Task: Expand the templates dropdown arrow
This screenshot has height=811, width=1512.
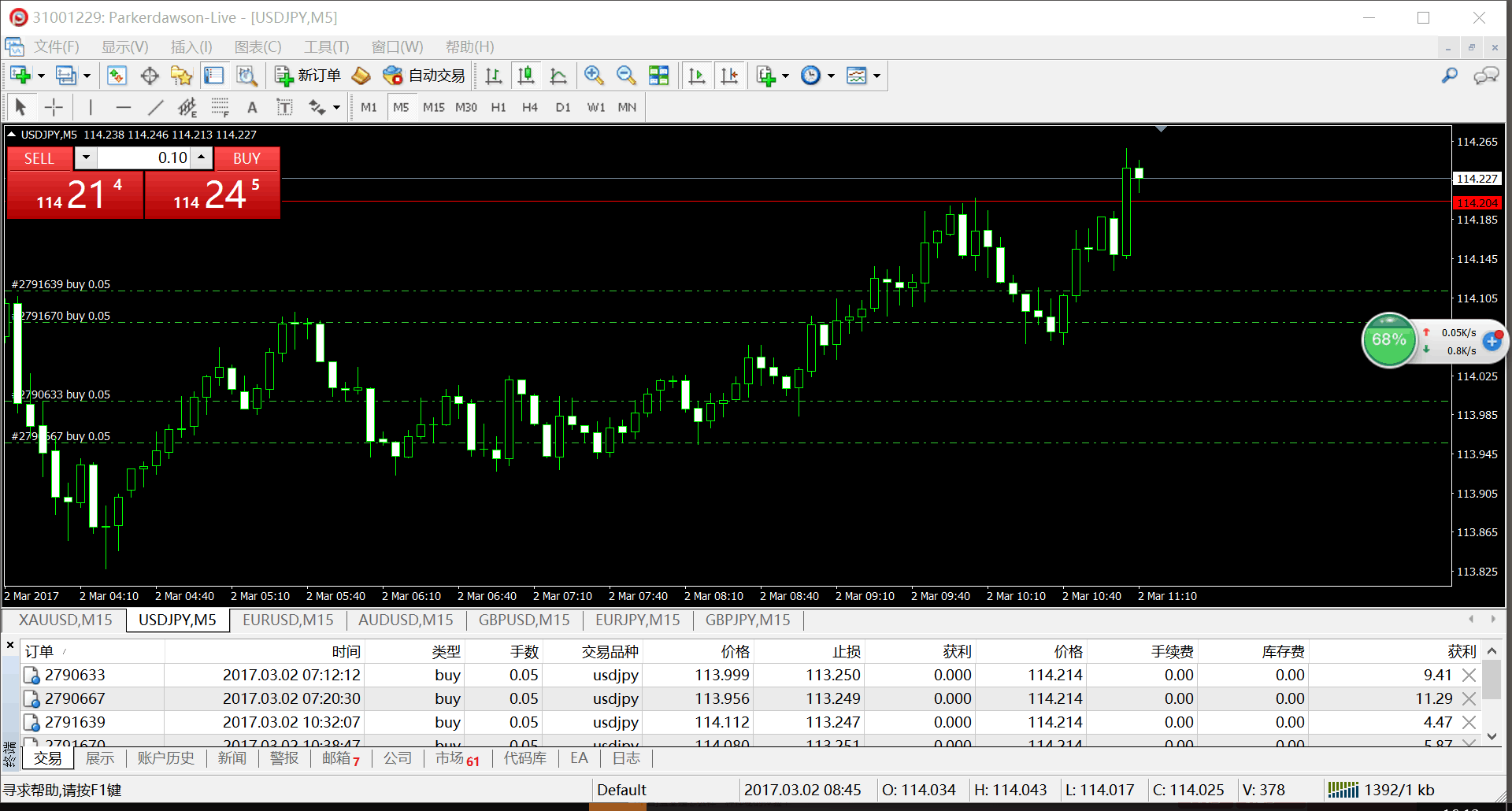Action: [876, 76]
